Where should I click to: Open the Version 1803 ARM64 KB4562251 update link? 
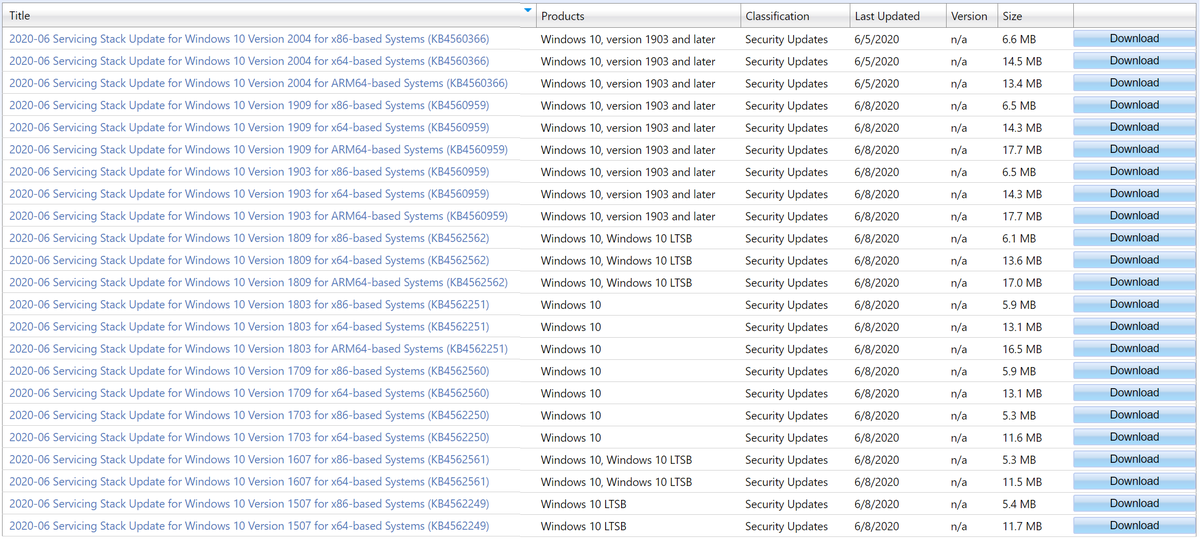click(x=258, y=349)
